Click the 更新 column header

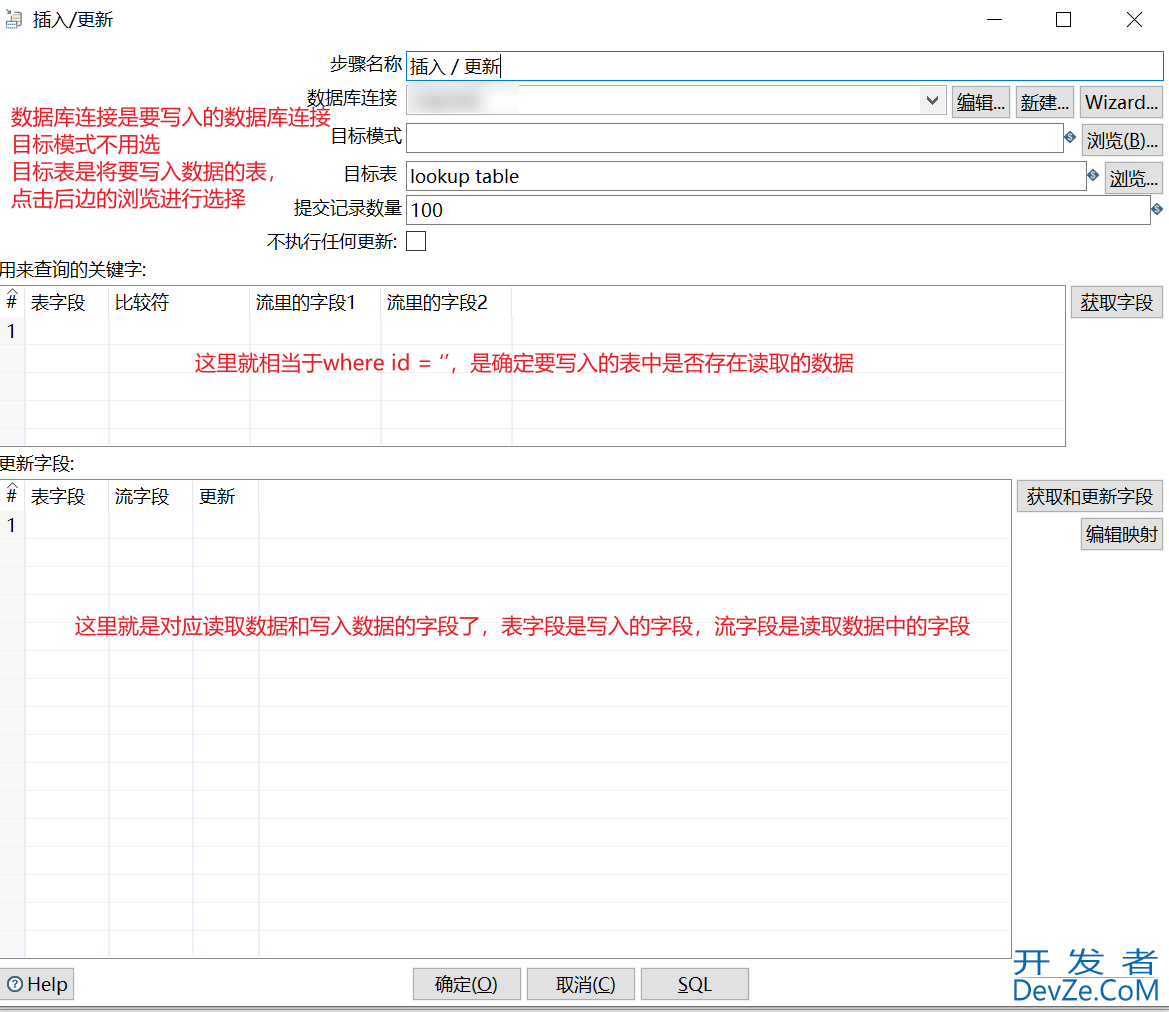[x=225, y=496]
